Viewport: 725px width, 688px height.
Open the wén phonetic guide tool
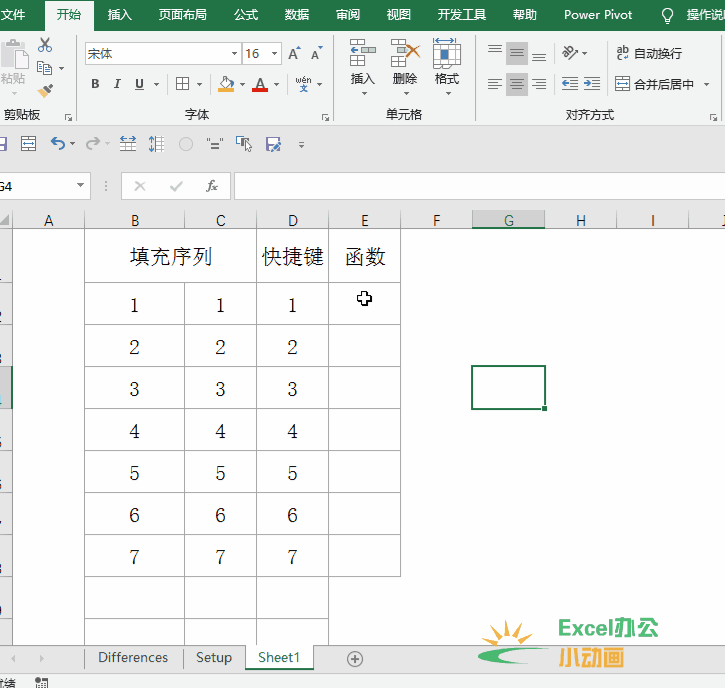(x=303, y=84)
